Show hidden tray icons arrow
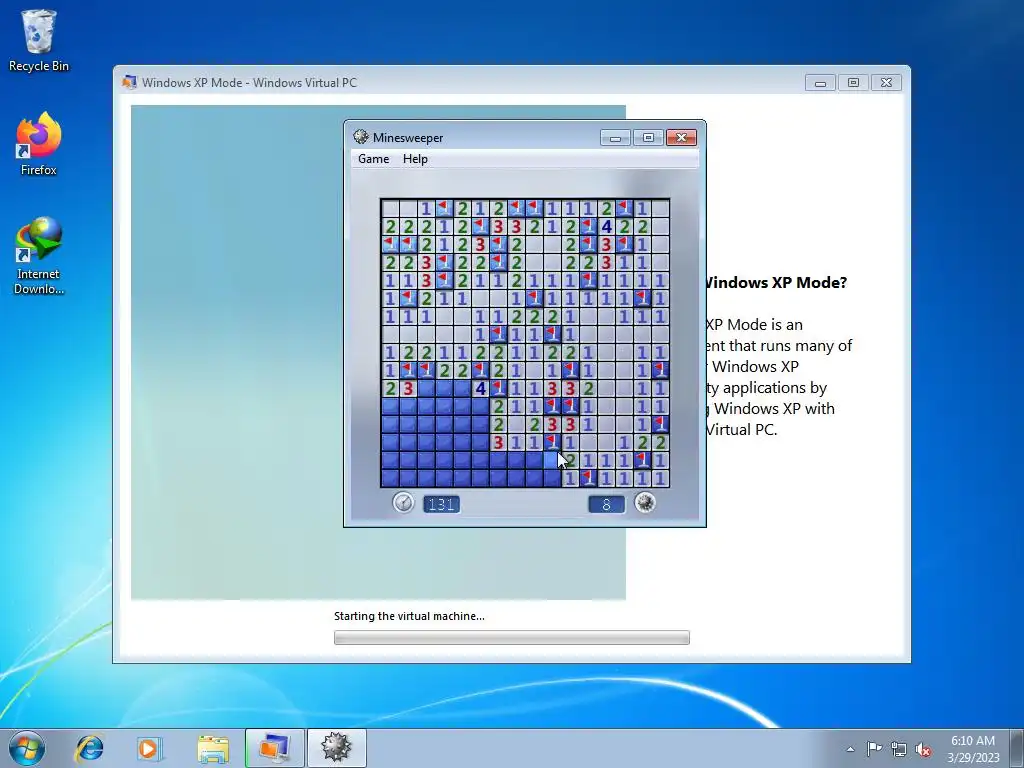Image resolution: width=1024 pixels, height=768 pixels. 850,749
